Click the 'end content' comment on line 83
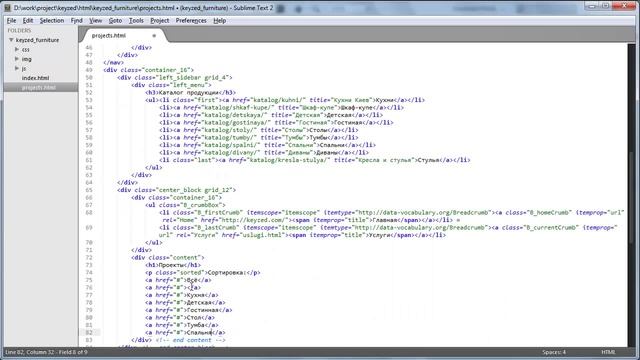Screen dimensions: 640x360 pos(191,340)
